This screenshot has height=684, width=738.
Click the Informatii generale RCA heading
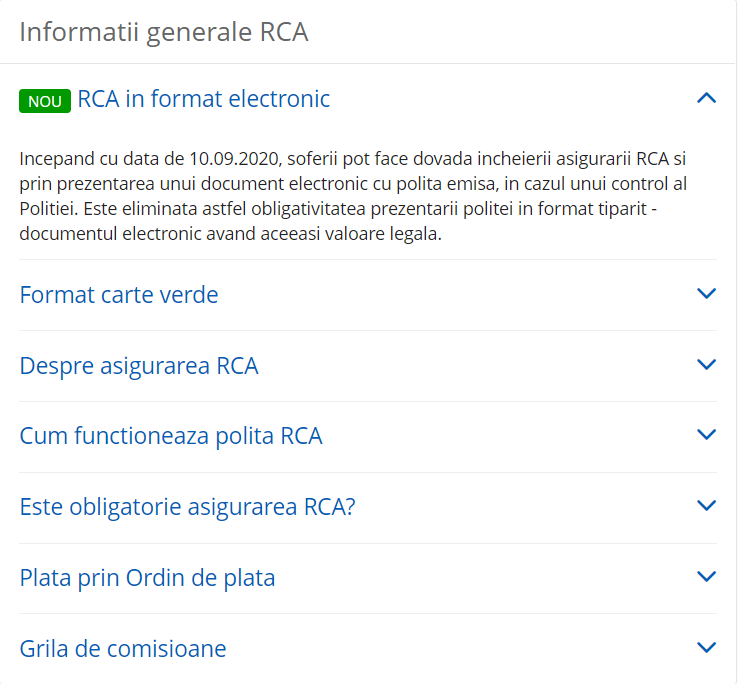coord(164,32)
